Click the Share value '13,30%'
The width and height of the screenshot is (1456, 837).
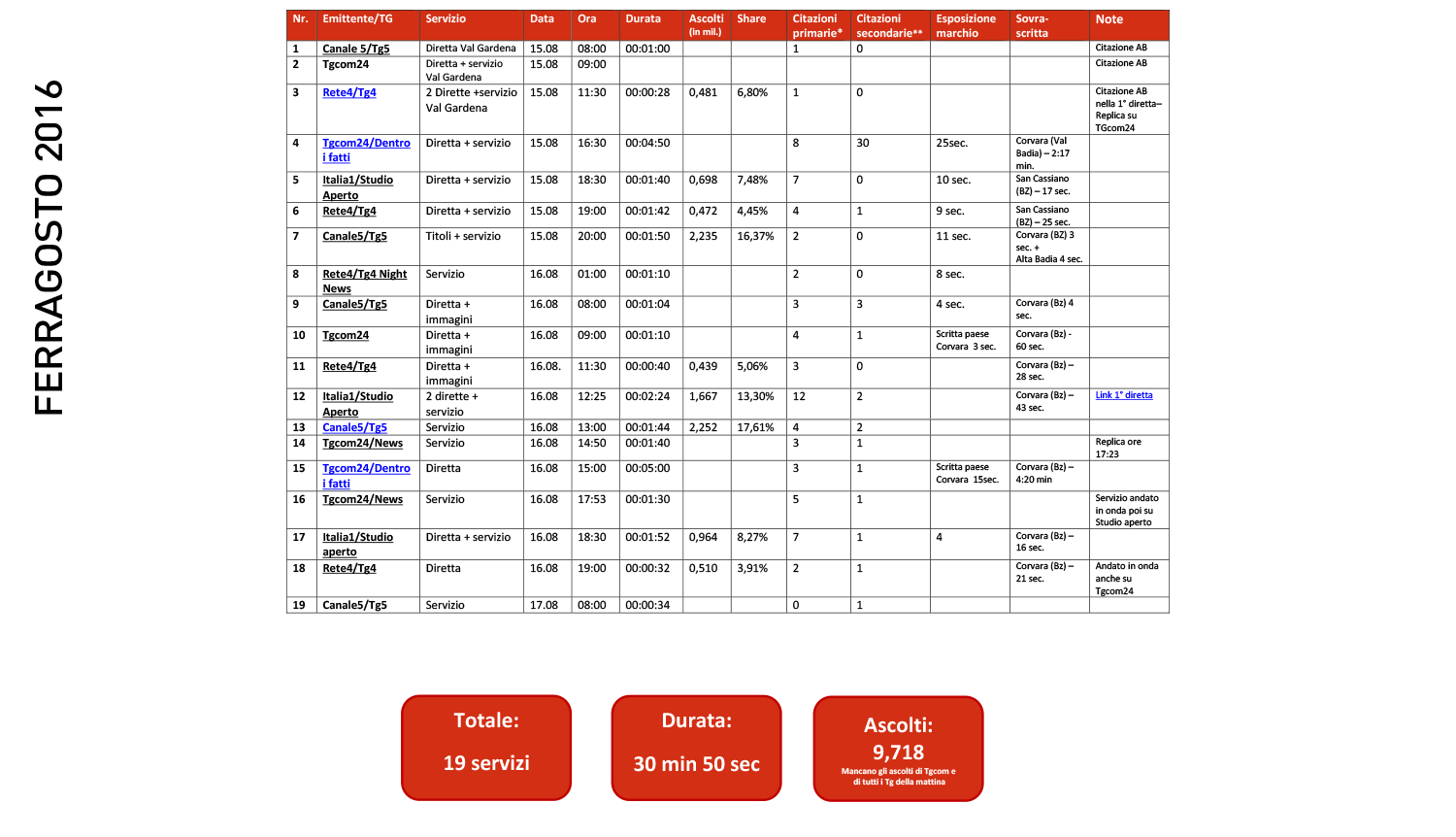pyautogui.click(x=755, y=396)
